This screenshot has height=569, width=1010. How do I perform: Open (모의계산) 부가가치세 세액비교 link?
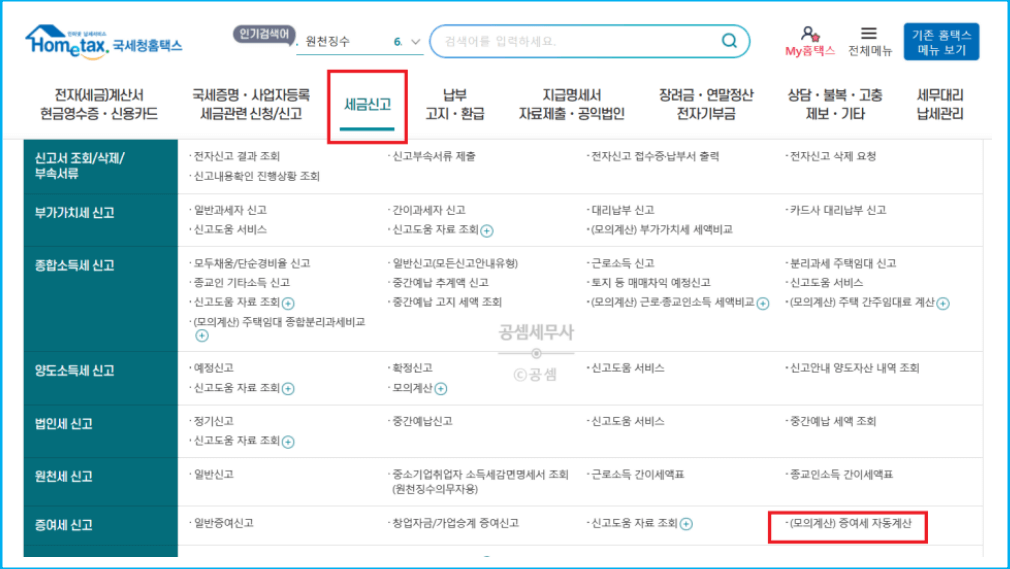pyautogui.click(x=662, y=229)
